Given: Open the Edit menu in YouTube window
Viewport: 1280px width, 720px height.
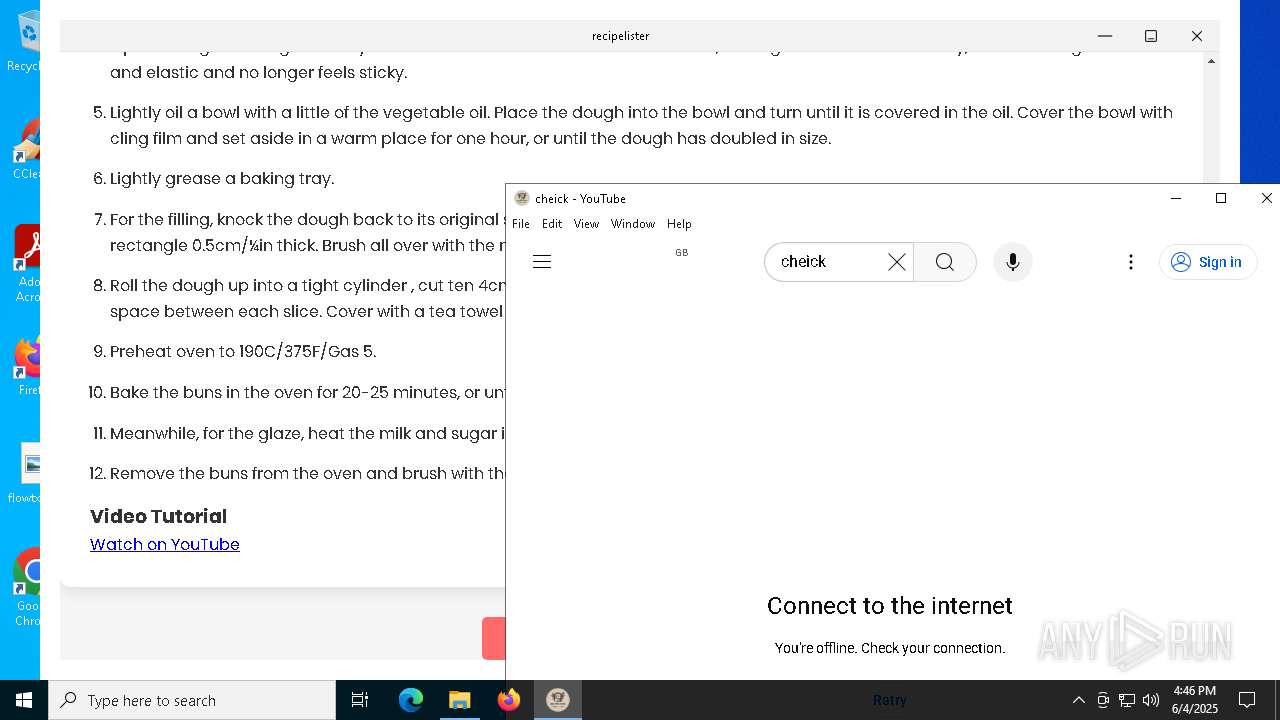Looking at the screenshot, I should (x=552, y=224).
